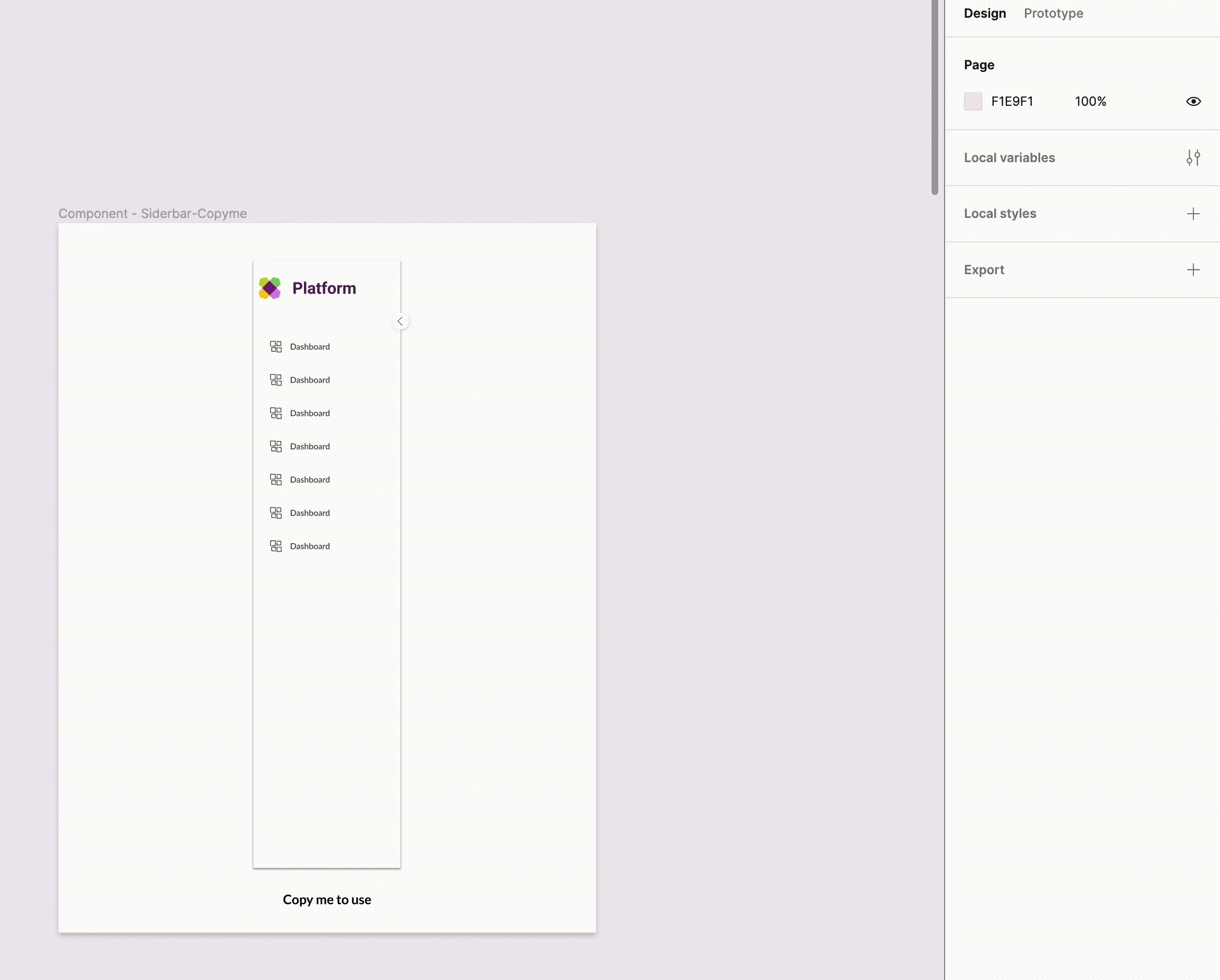Image resolution: width=1220 pixels, height=980 pixels.
Task: Edit the F1E9F1 hex color field
Action: pyautogui.click(x=1012, y=102)
